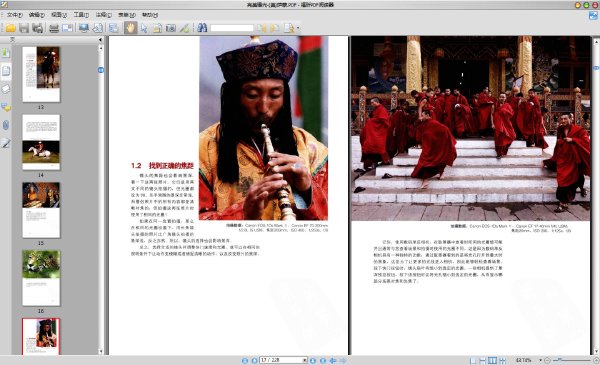Click inside the toolbar search text box
This screenshot has height=365, width=600.
[x=232, y=28]
